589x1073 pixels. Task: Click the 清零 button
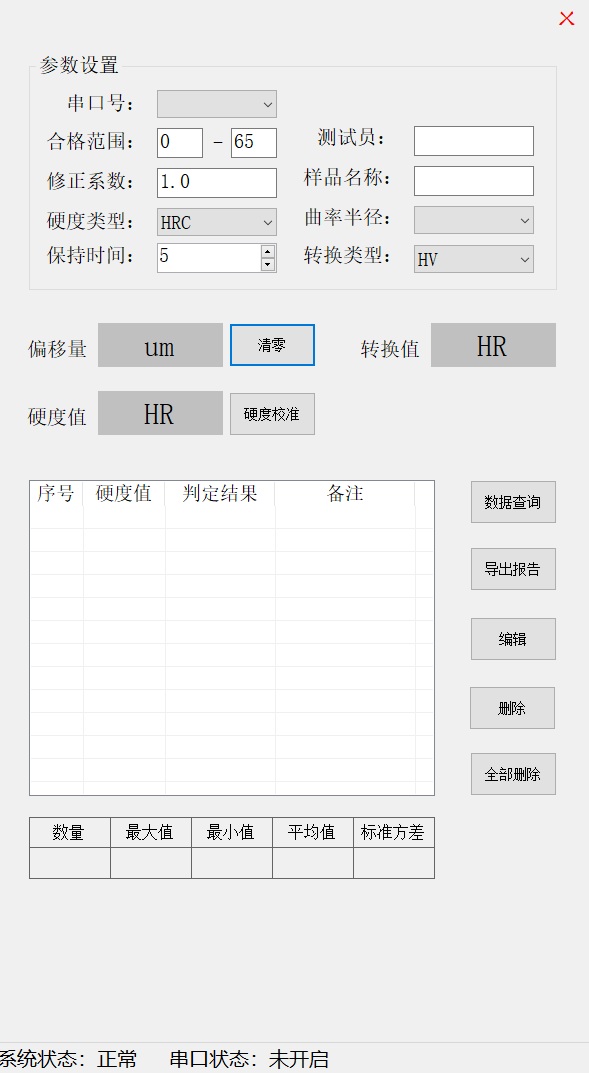pos(272,345)
